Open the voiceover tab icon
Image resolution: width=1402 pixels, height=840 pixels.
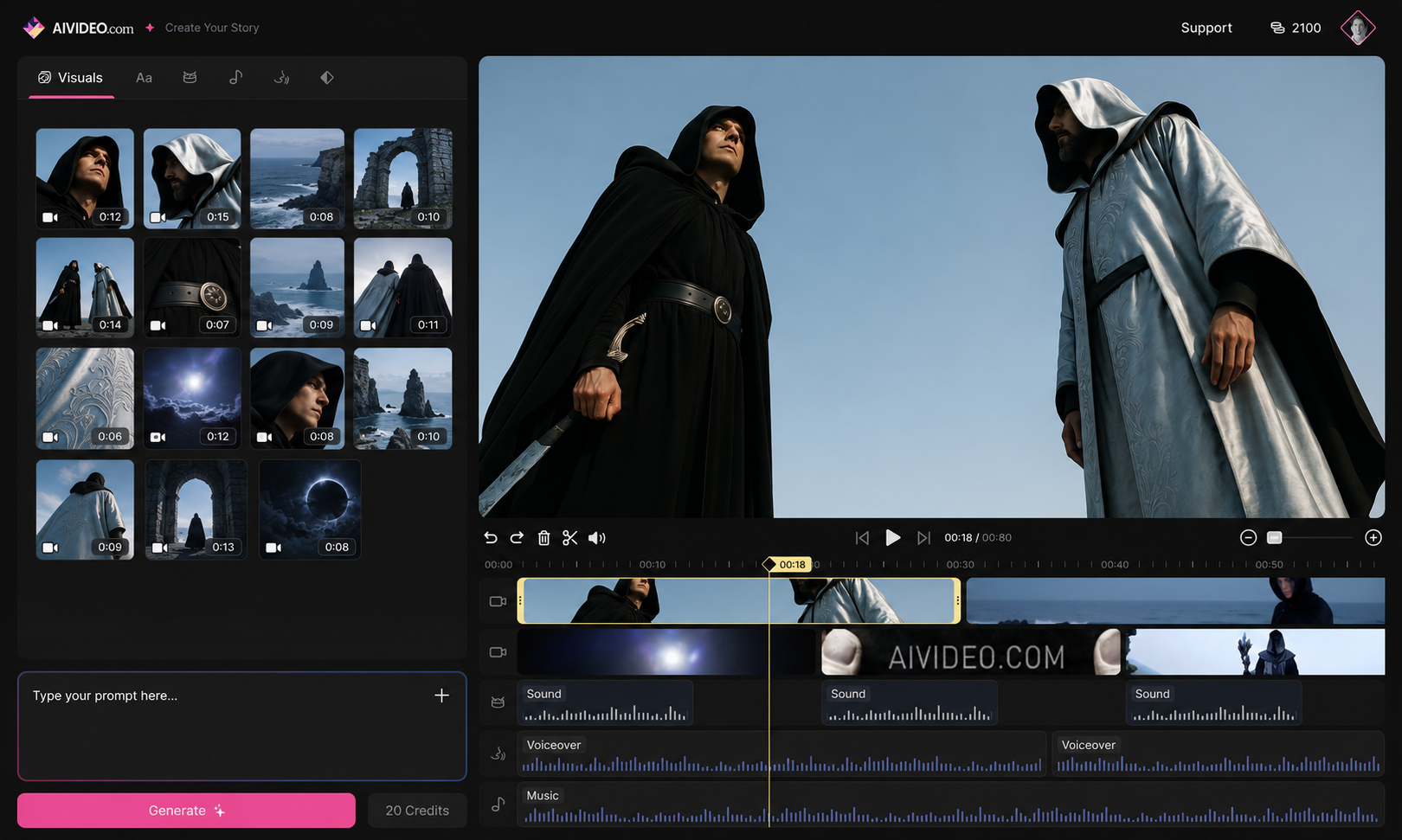(x=281, y=78)
